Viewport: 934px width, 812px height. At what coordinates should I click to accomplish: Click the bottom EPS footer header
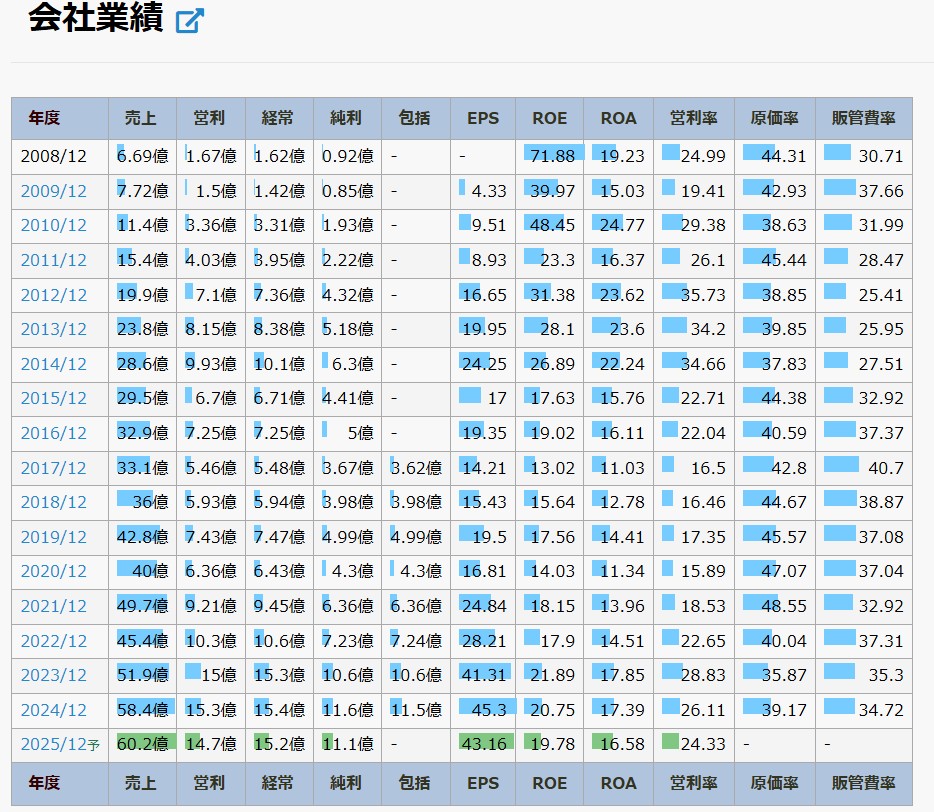click(x=483, y=783)
